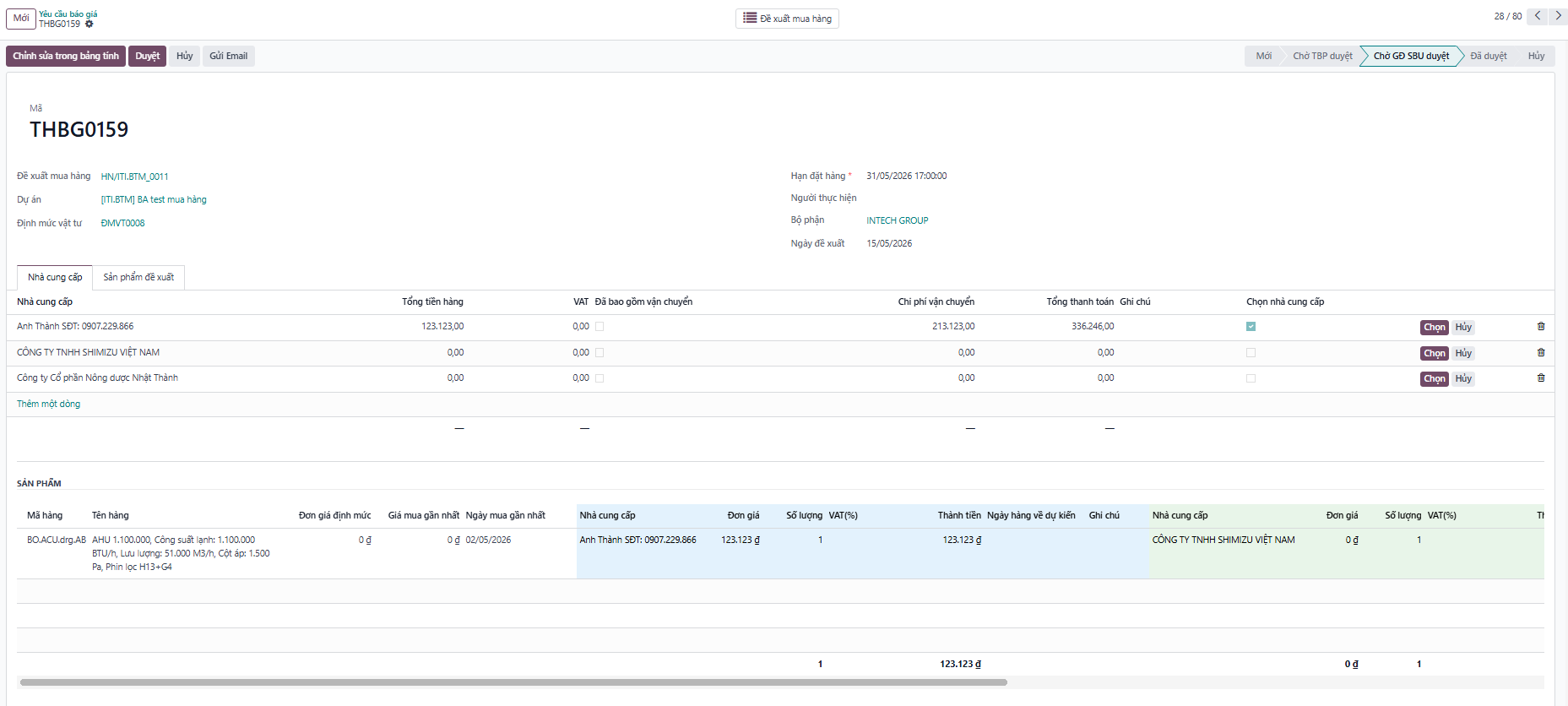This screenshot has width=1568, height=706.
Task: Click the Hủy status stage in the status bar
Action: [x=1536, y=57]
